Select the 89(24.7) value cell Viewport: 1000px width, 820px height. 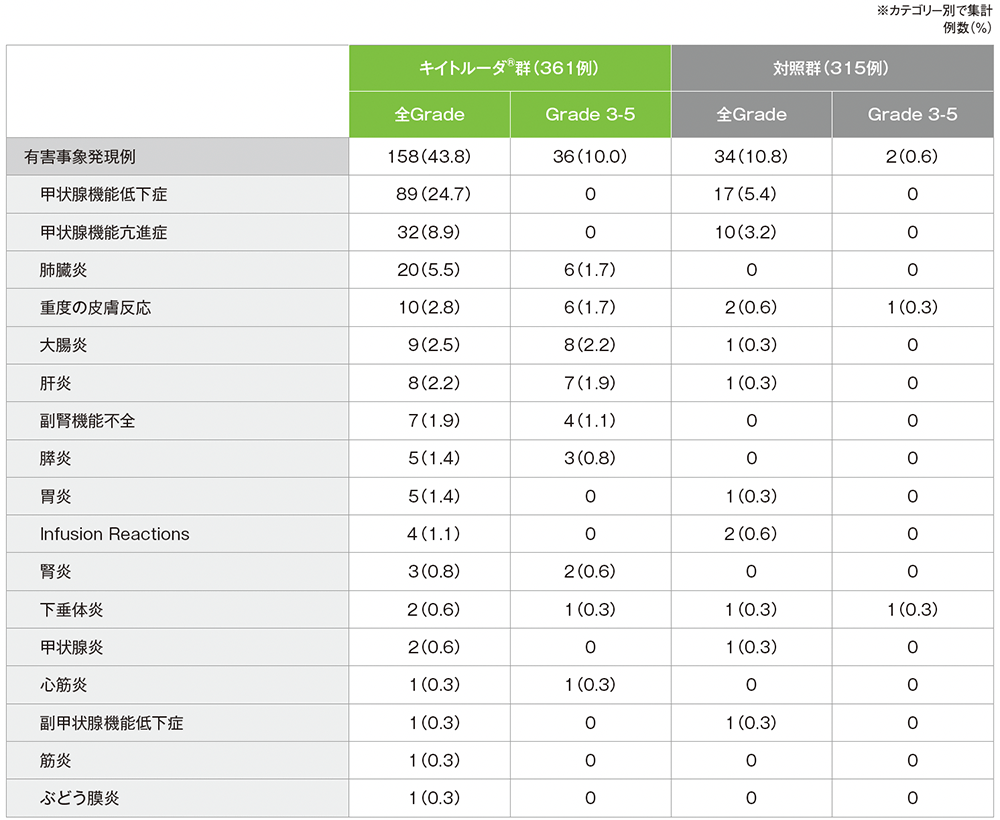[429, 195]
